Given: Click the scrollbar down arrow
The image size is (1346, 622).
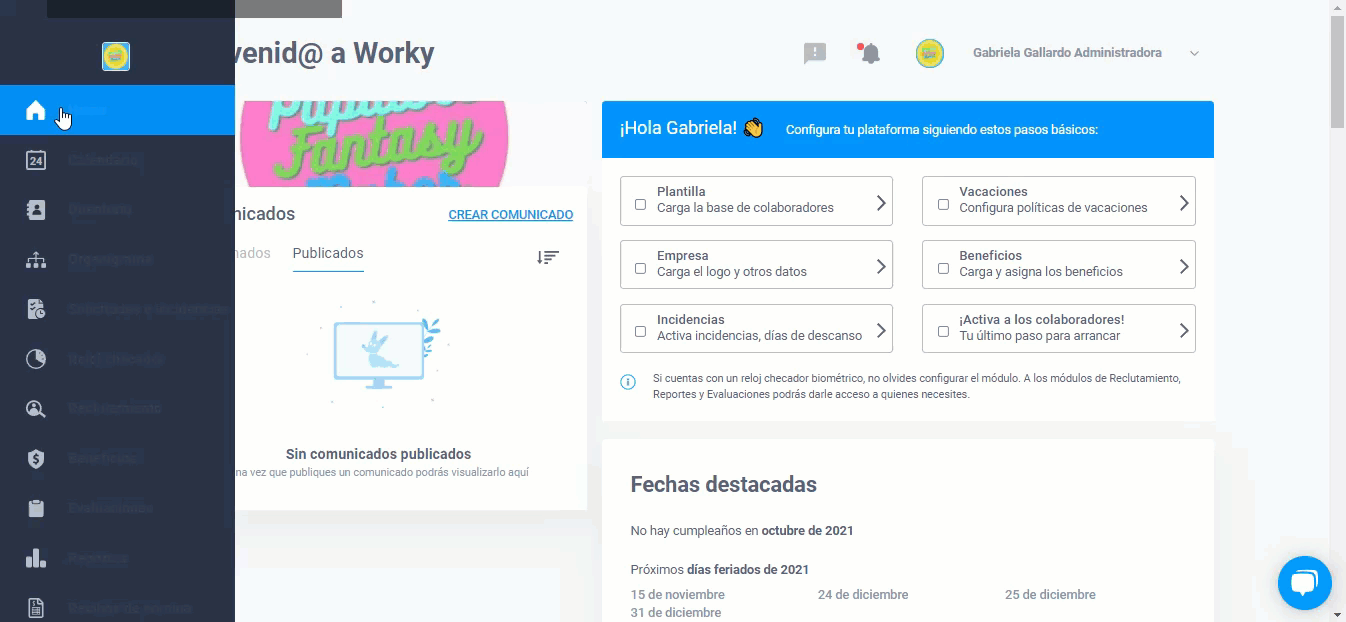Looking at the screenshot, I should 1337,614.
